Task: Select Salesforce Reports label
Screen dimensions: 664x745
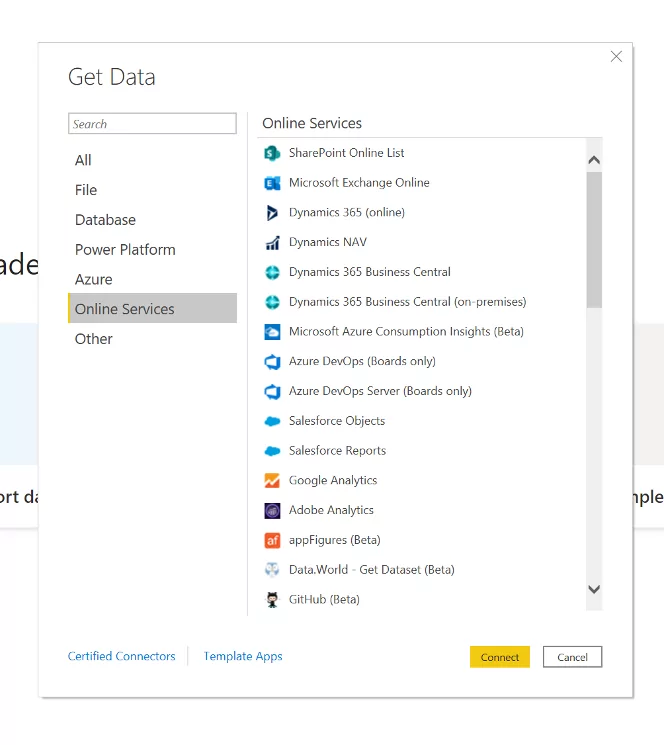Action: tap(337, 451)
